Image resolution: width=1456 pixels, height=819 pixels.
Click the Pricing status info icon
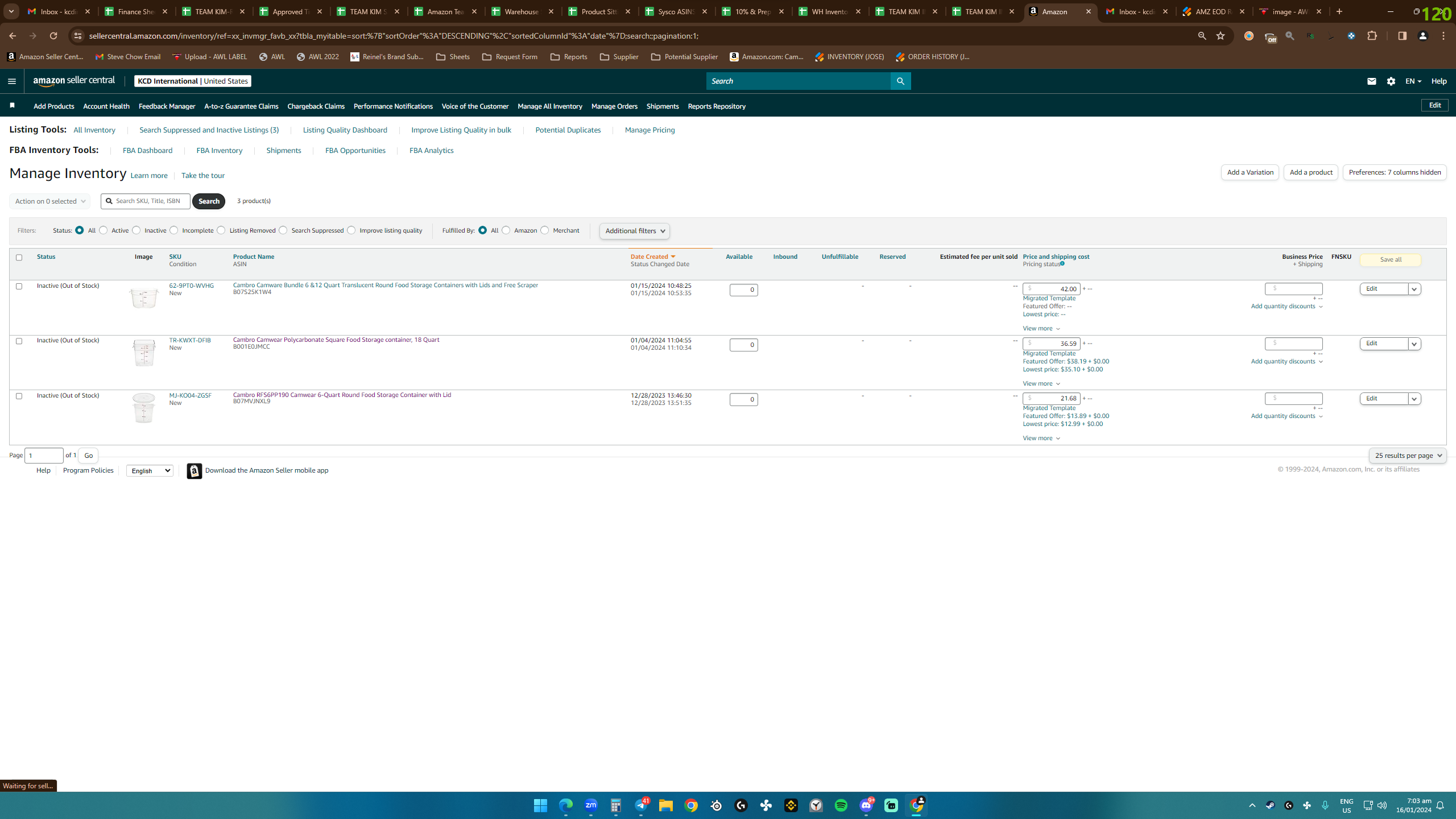click(x=1062, y=263)
